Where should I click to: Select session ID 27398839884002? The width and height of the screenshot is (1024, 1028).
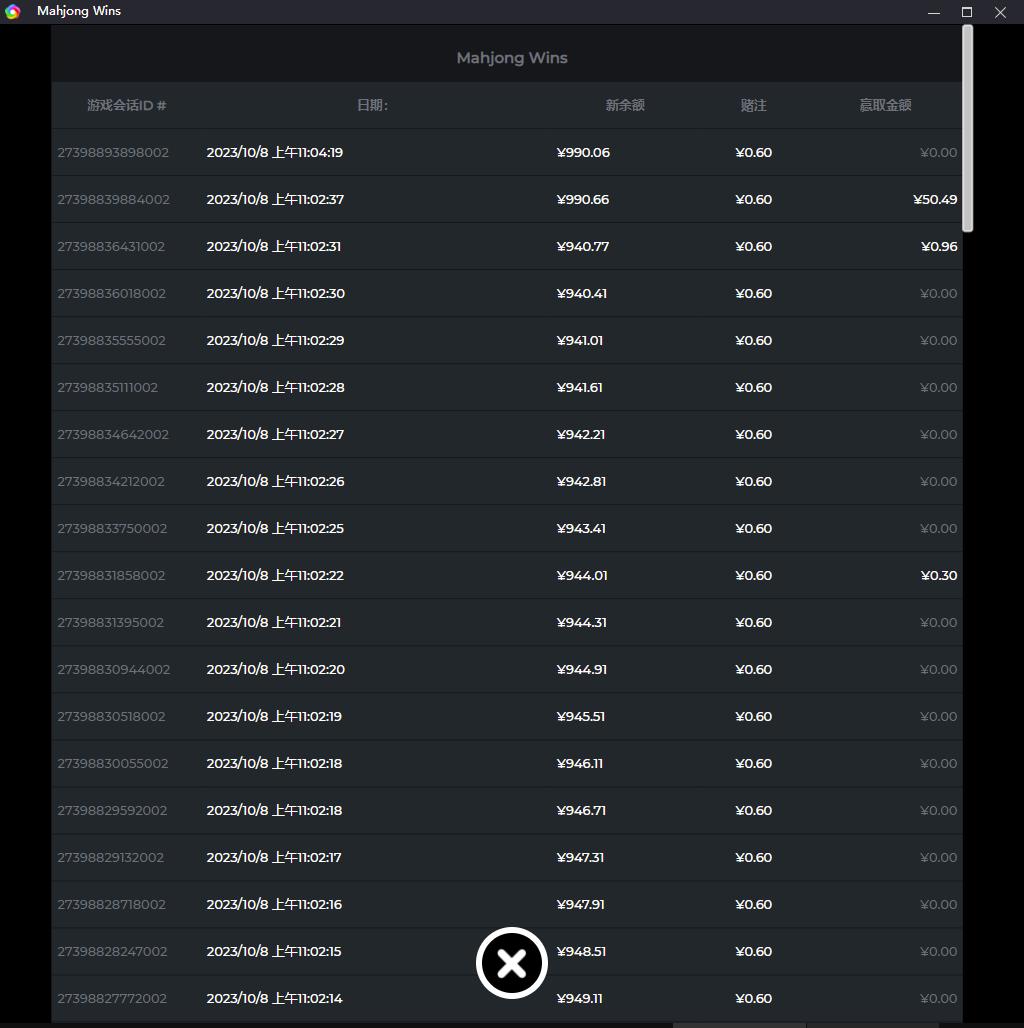113,199
